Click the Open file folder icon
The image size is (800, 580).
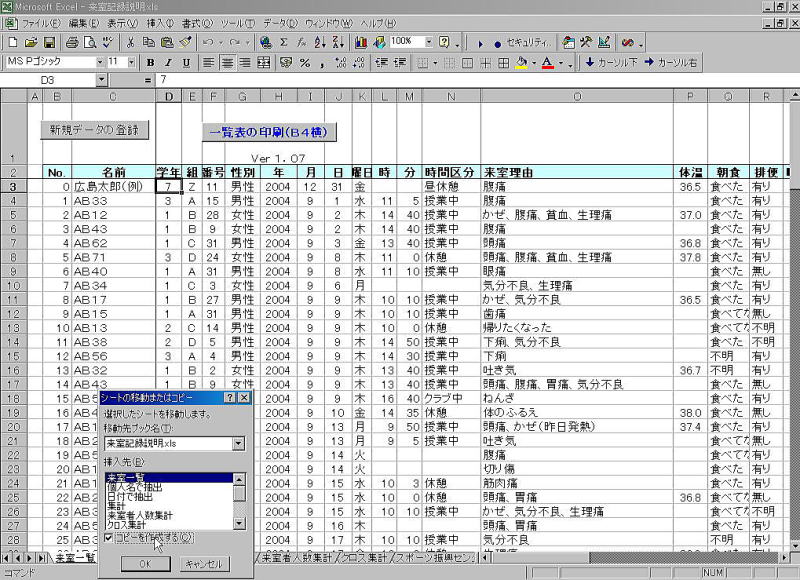[x=31, y=42]
